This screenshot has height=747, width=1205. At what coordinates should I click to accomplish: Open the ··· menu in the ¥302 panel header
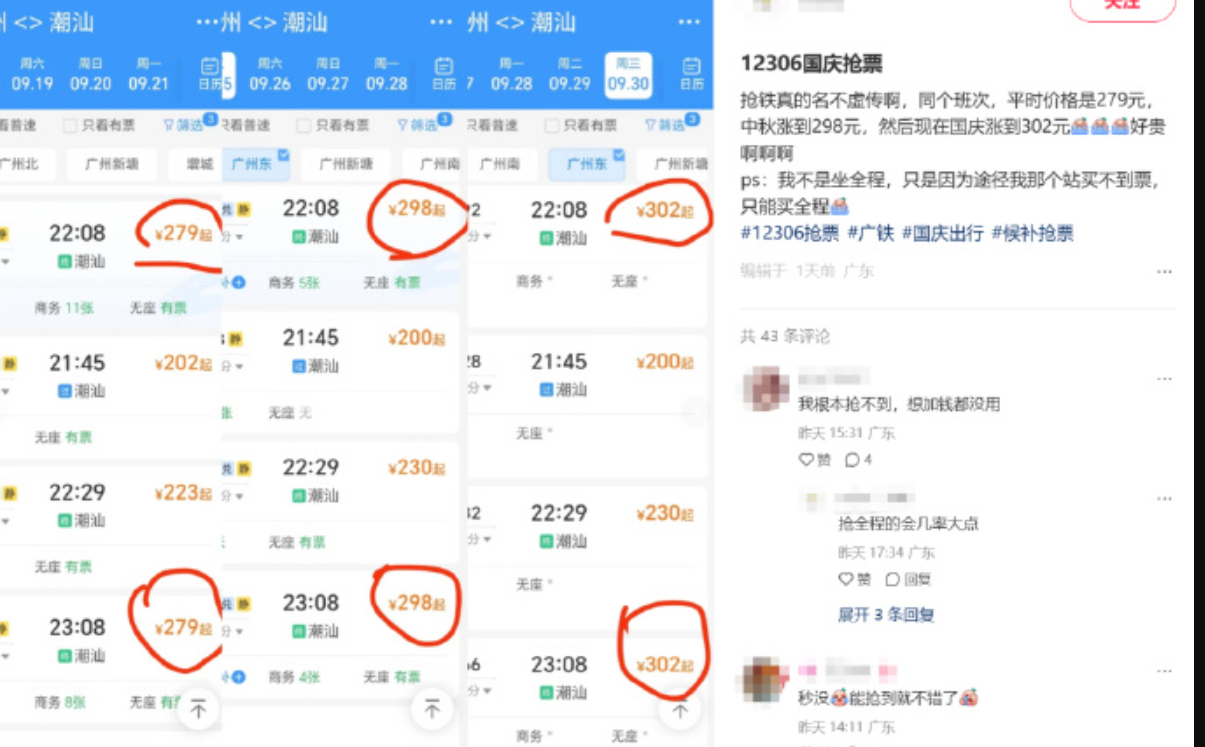pyautogui.click(x=689, y=22)
